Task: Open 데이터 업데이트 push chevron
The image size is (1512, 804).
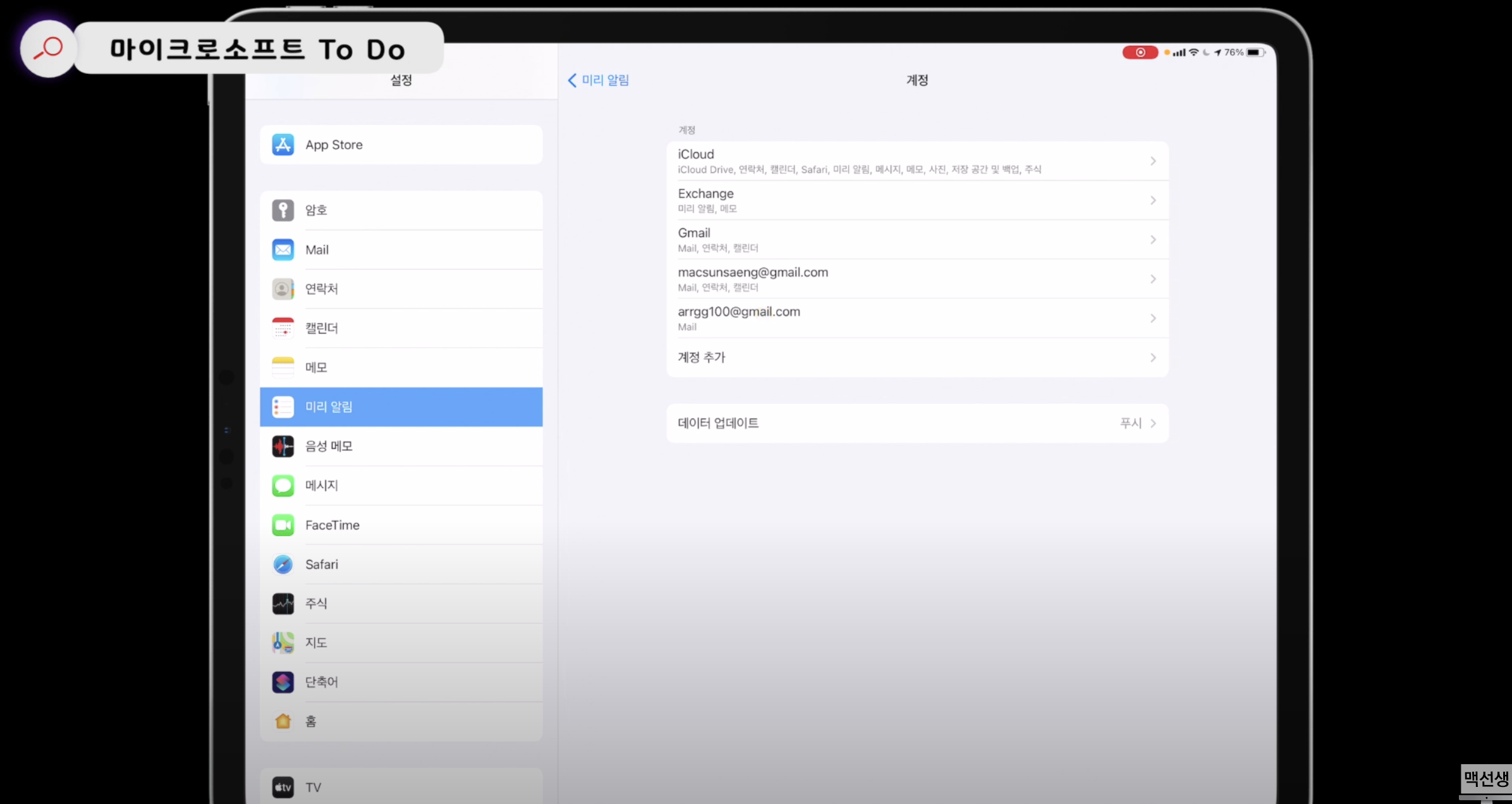Action: click(1152, 423)
